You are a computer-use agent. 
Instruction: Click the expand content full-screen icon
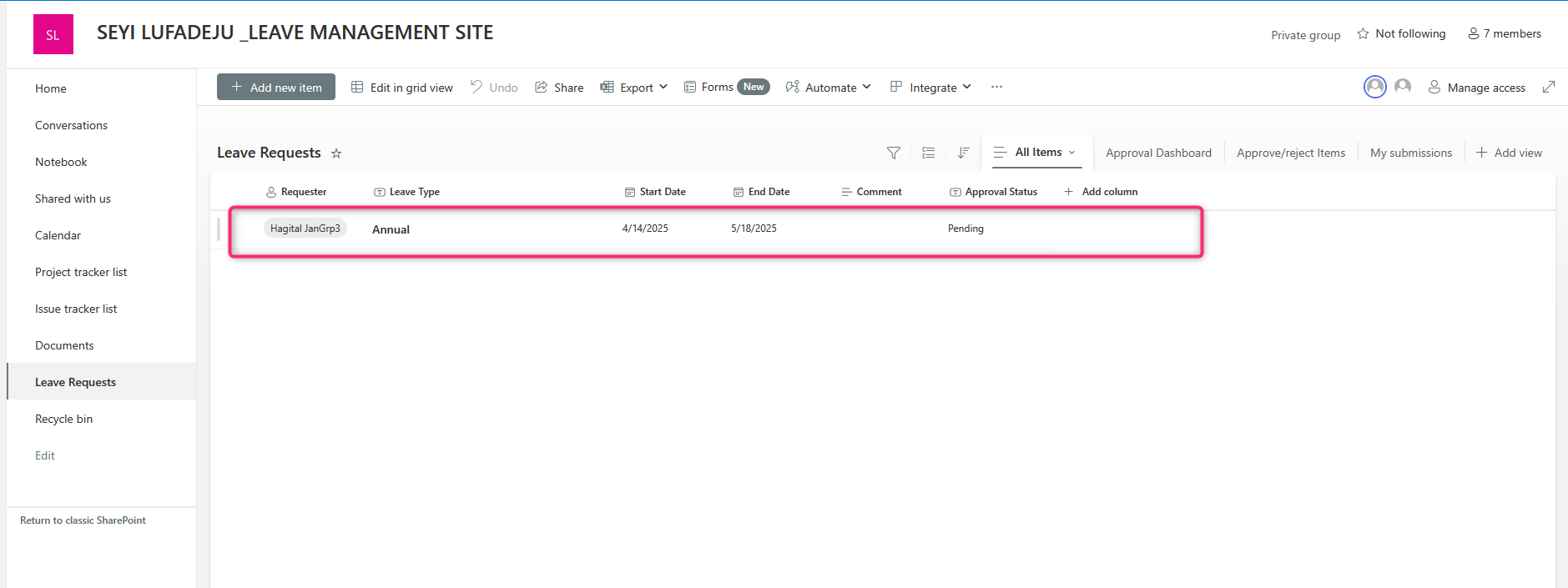pos(1549,87)
